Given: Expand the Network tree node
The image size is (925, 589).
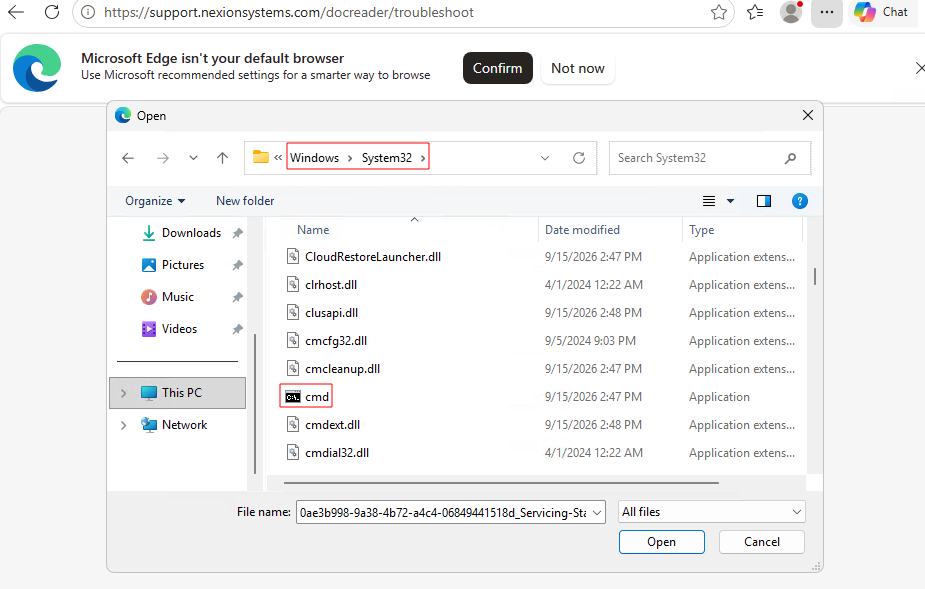Looking at the screenshot, I should (123, 425).
